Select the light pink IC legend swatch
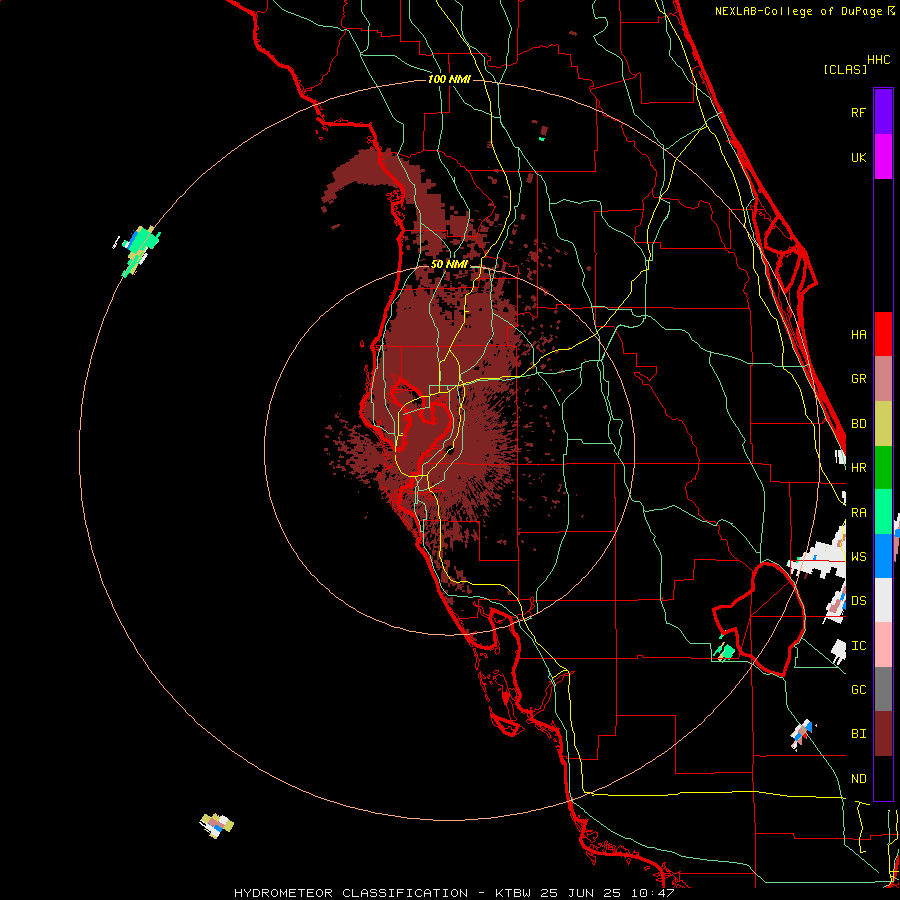This screenshot has width=900, height=900. point(883,645)
